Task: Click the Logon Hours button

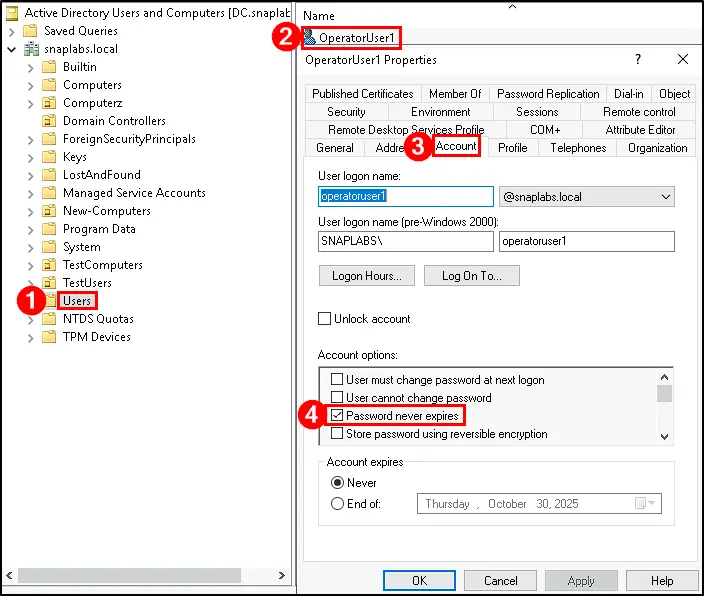Action: [x=367, y=275]
